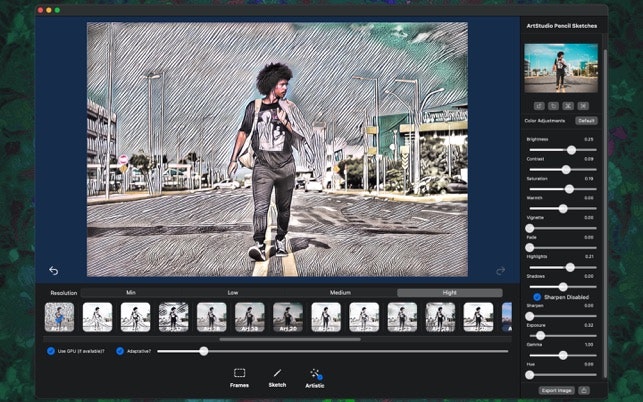Select the Art 24 style thumbnail
This screenshot has width=643, height=402.
pyautogui.click(x=440, y=317)
